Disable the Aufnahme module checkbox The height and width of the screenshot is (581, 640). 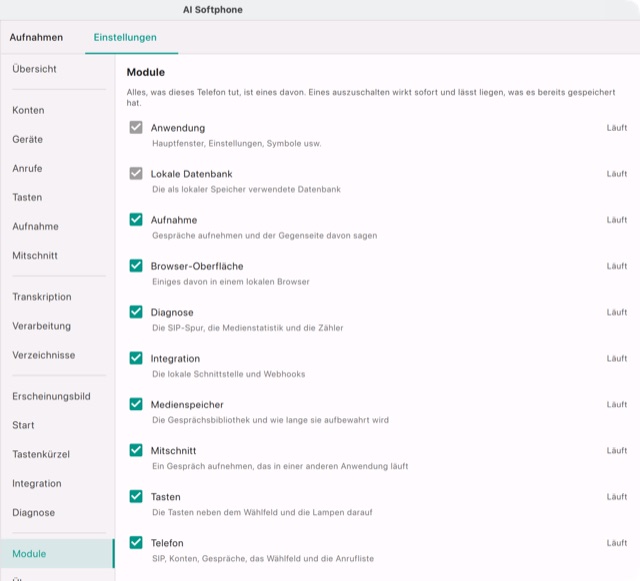[x=136, y=220]
